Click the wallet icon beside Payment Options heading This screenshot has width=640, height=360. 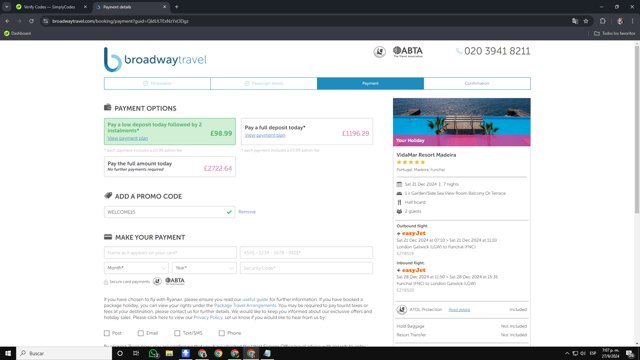click(x=107, y=107)
